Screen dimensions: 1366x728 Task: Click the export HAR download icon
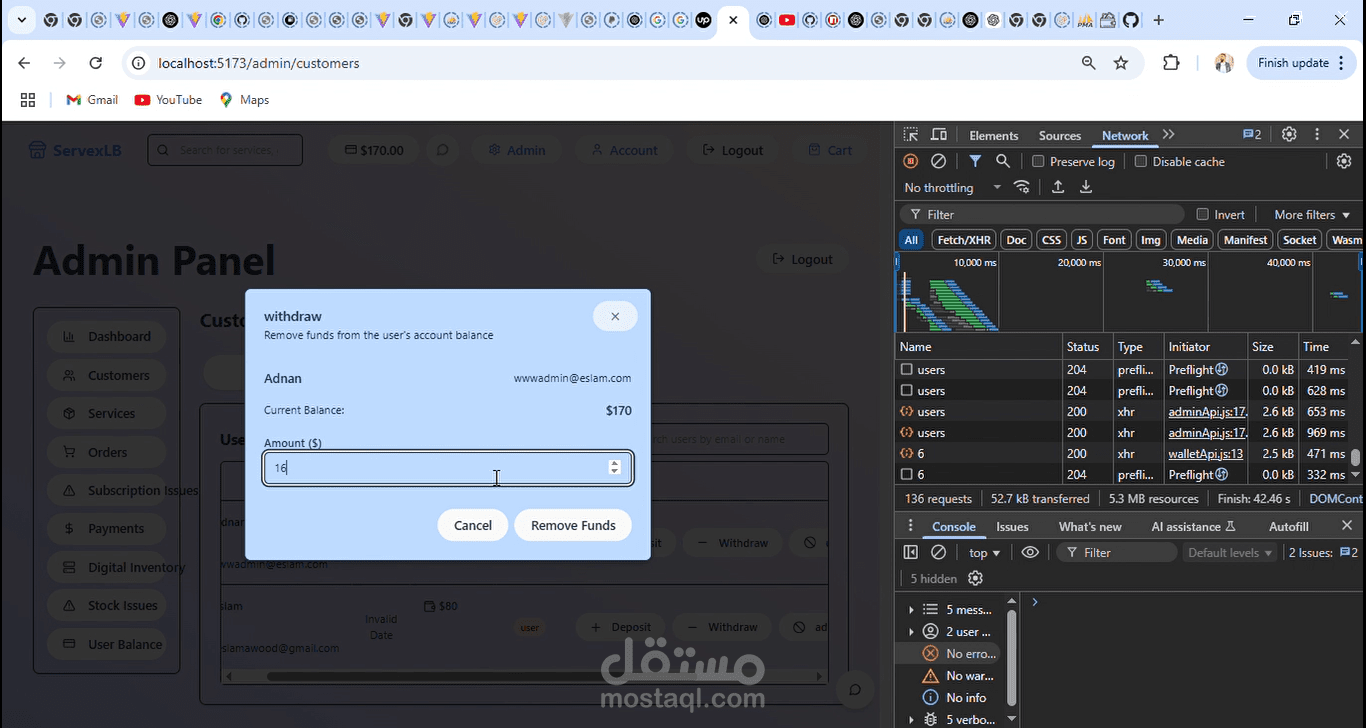(x=1086, y=187)
